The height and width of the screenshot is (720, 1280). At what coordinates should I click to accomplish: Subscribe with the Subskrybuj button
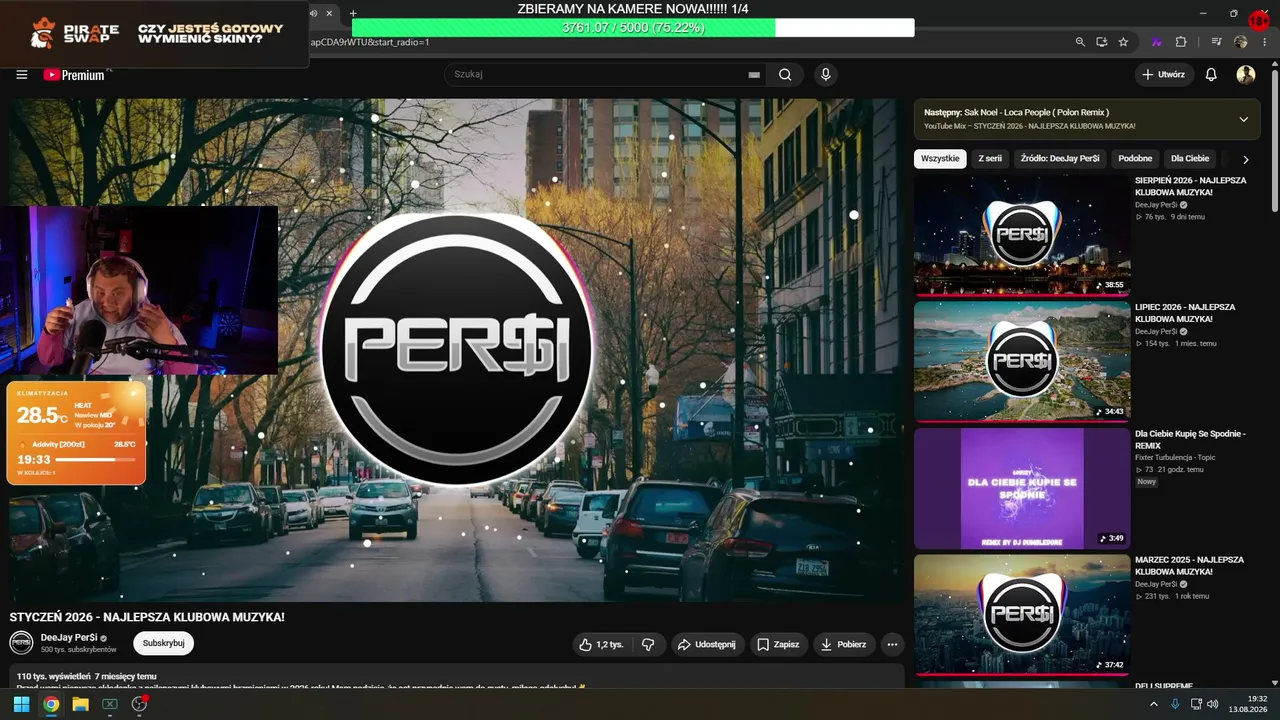[164, 643]
